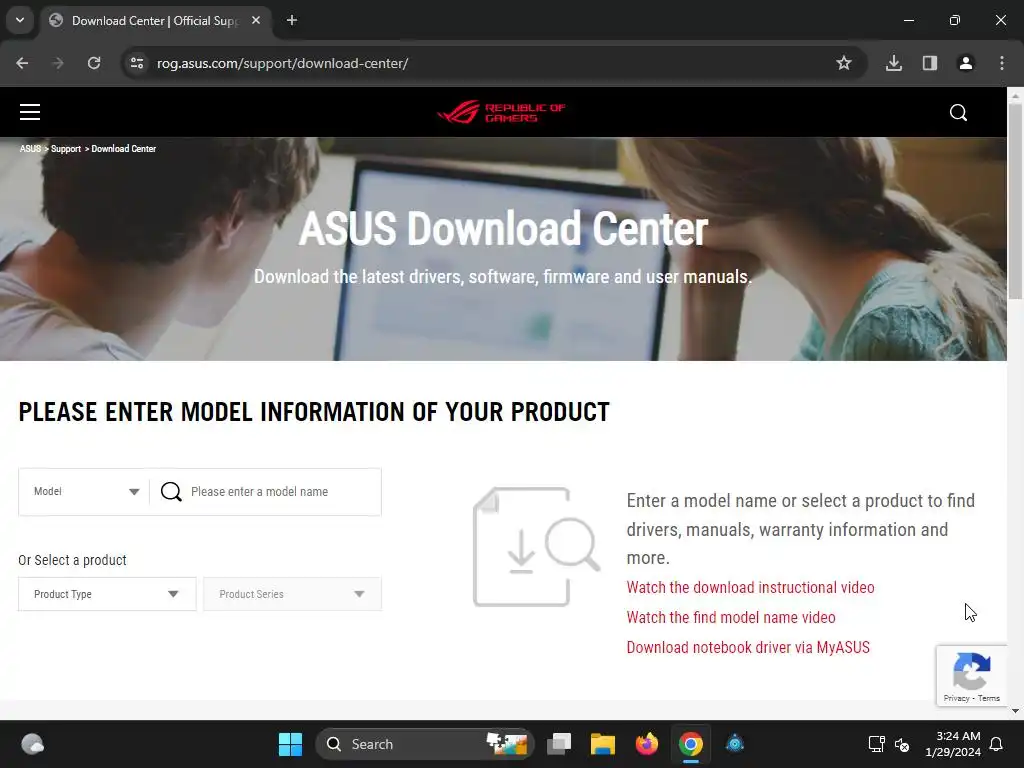
Task: Click muted volume tray icon
Action: [x=902, y=744]
